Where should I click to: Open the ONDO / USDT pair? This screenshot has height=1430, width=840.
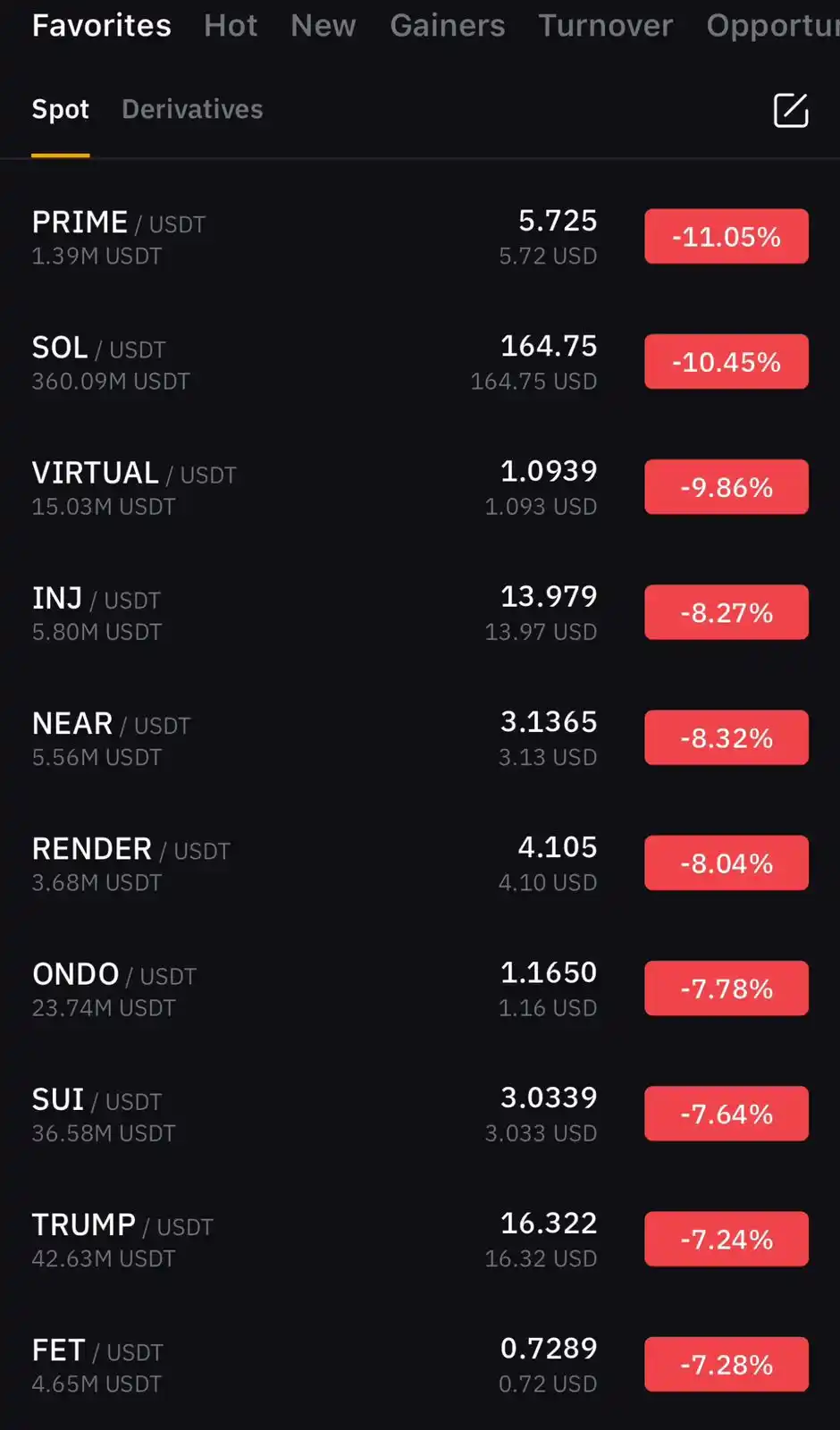pos(420,988)
